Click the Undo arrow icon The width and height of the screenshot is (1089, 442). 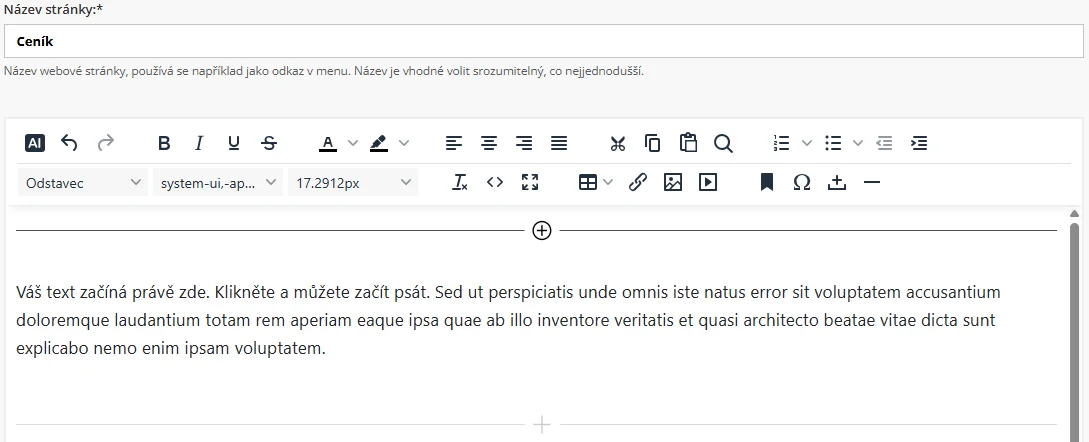tap(69, 143)
